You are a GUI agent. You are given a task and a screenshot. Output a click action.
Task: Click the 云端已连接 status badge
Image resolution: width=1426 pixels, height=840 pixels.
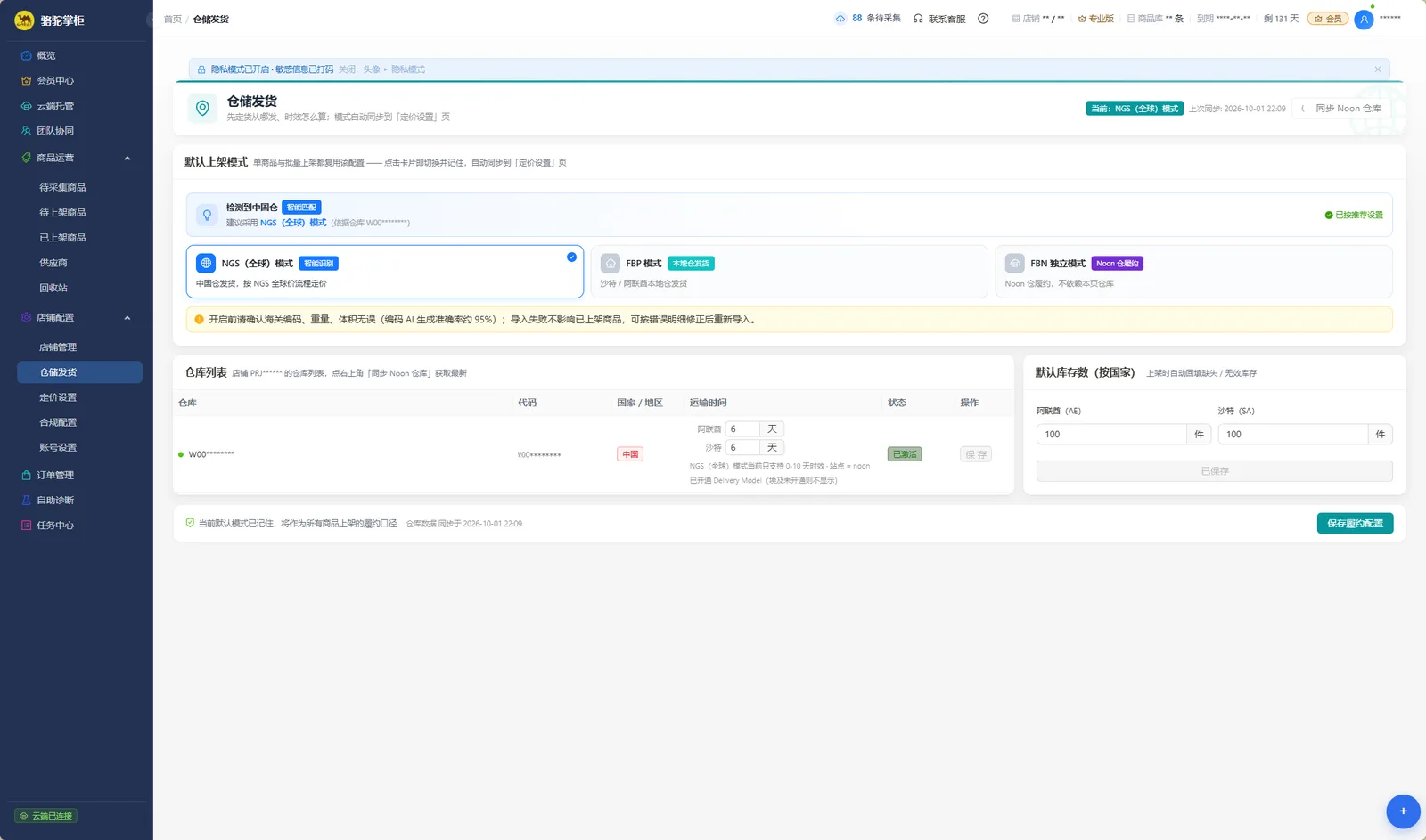point(46,815)
